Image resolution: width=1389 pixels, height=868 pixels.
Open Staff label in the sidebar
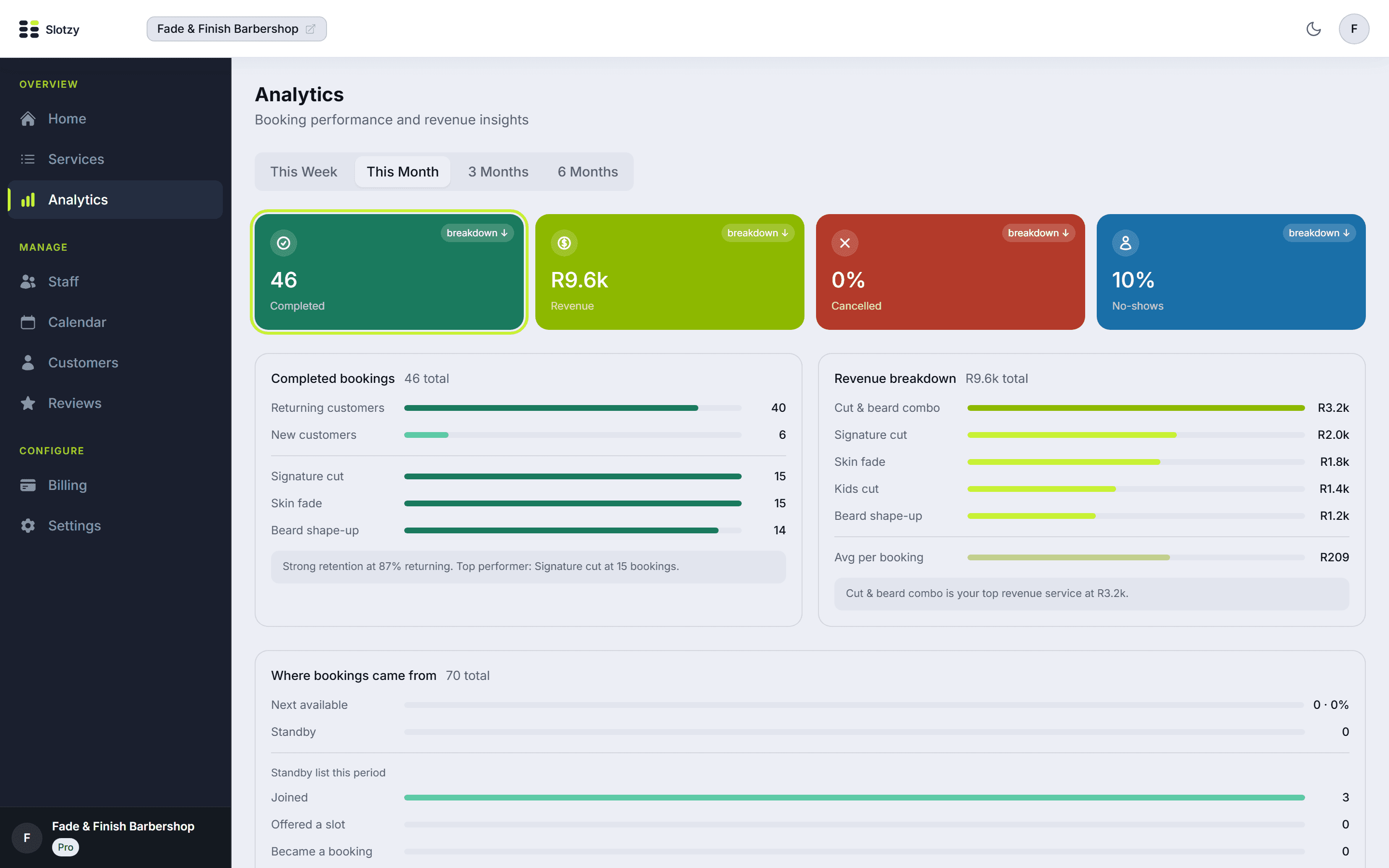click(63, 282)
